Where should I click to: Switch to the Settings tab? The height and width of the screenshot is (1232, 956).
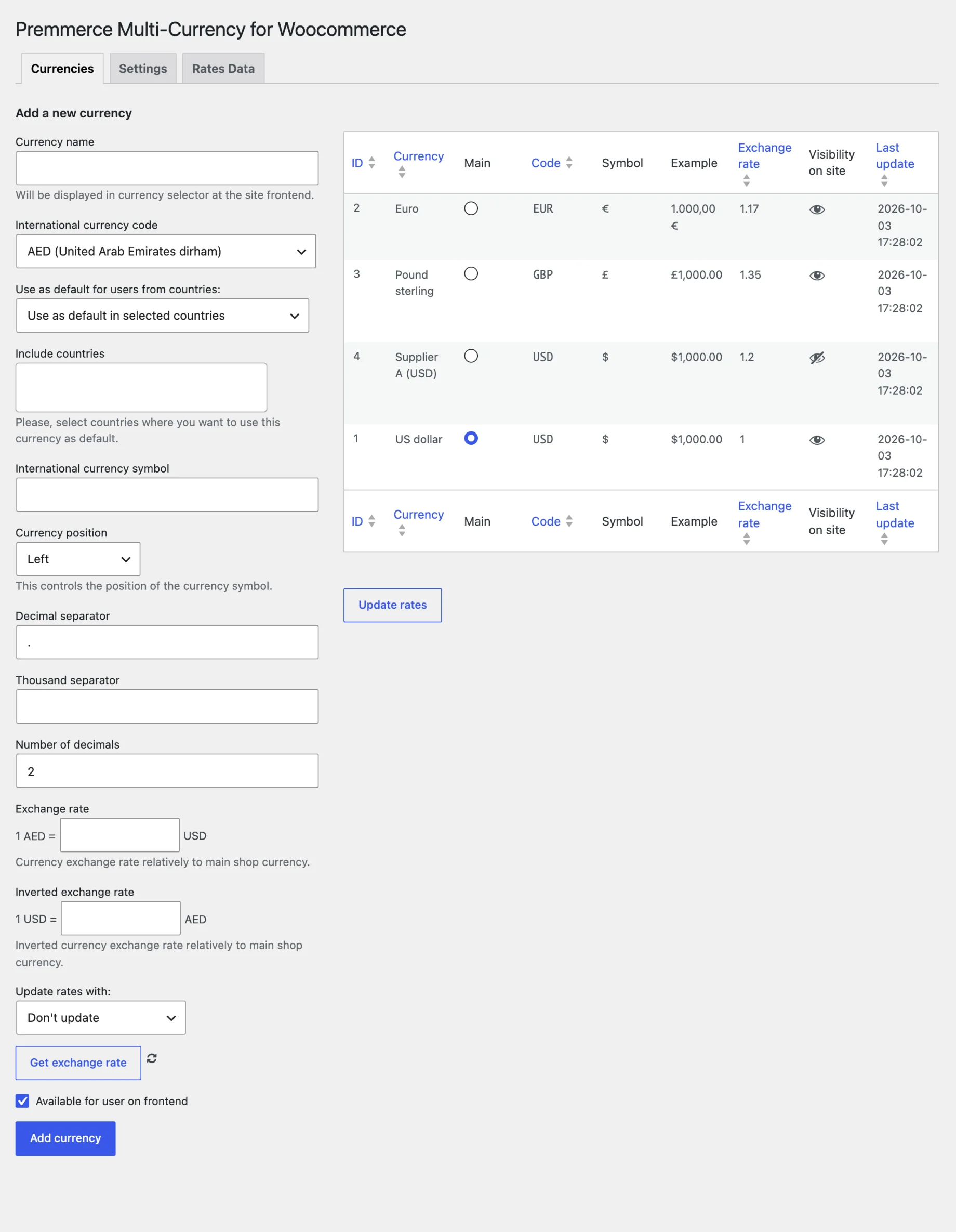pos(143,69)
